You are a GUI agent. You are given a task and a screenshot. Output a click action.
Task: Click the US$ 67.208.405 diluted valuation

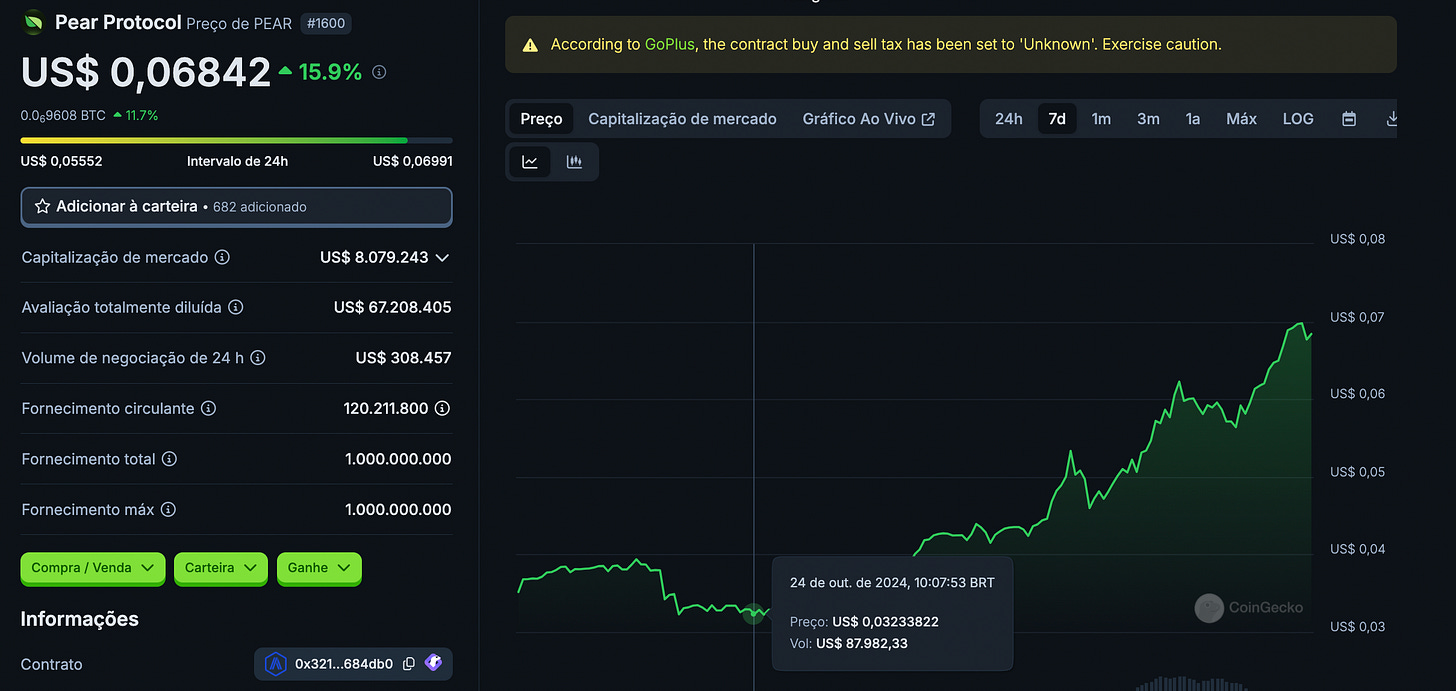pyautogui.click(x=393, y=308)
